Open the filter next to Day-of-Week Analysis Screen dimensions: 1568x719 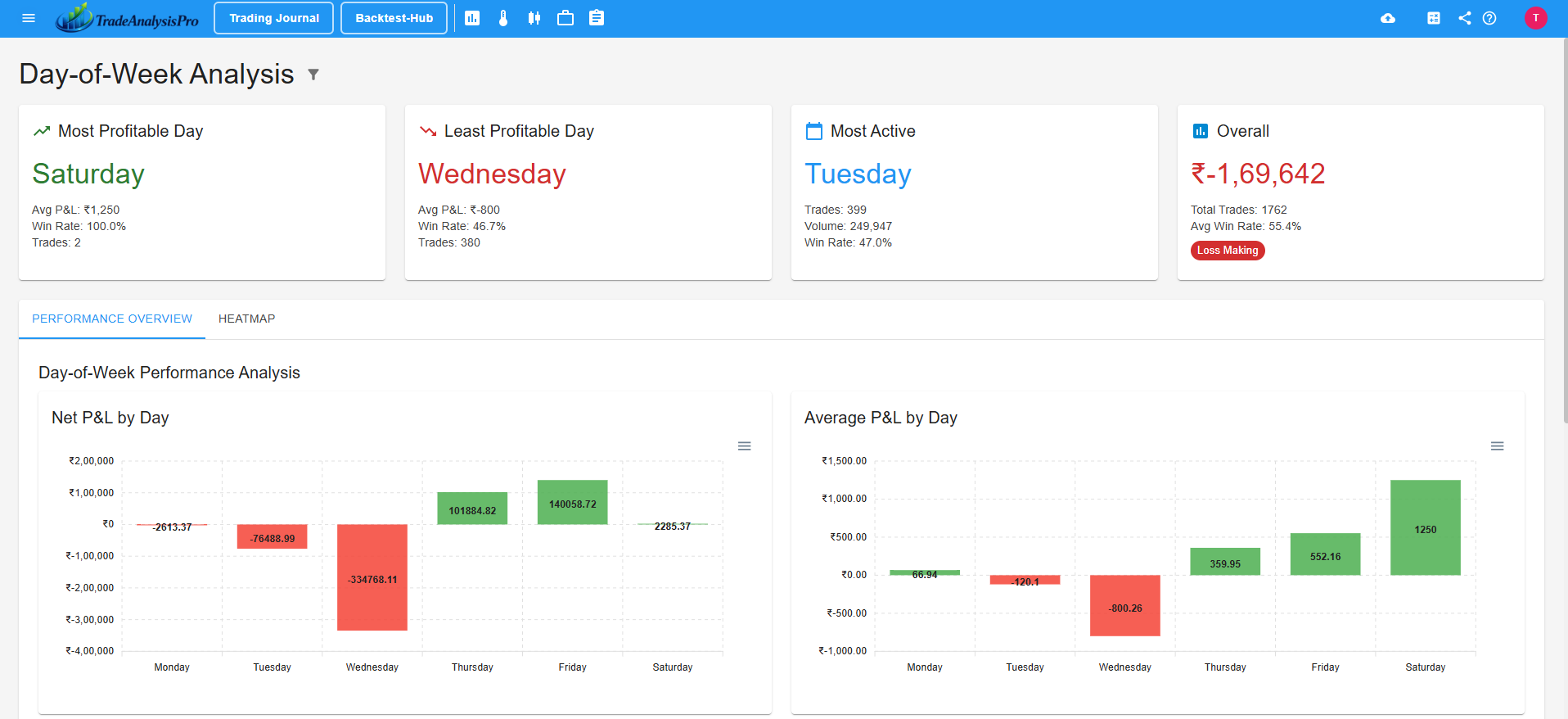tap(313, 75)
